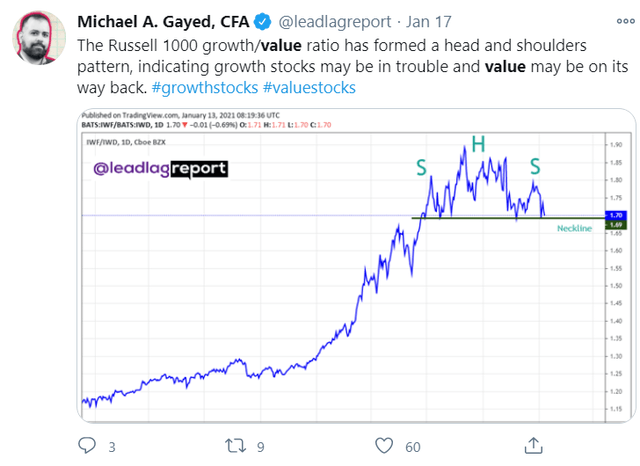
Task: Click the @leadlagreport chart watermark logo
Action: pos(160,169)
